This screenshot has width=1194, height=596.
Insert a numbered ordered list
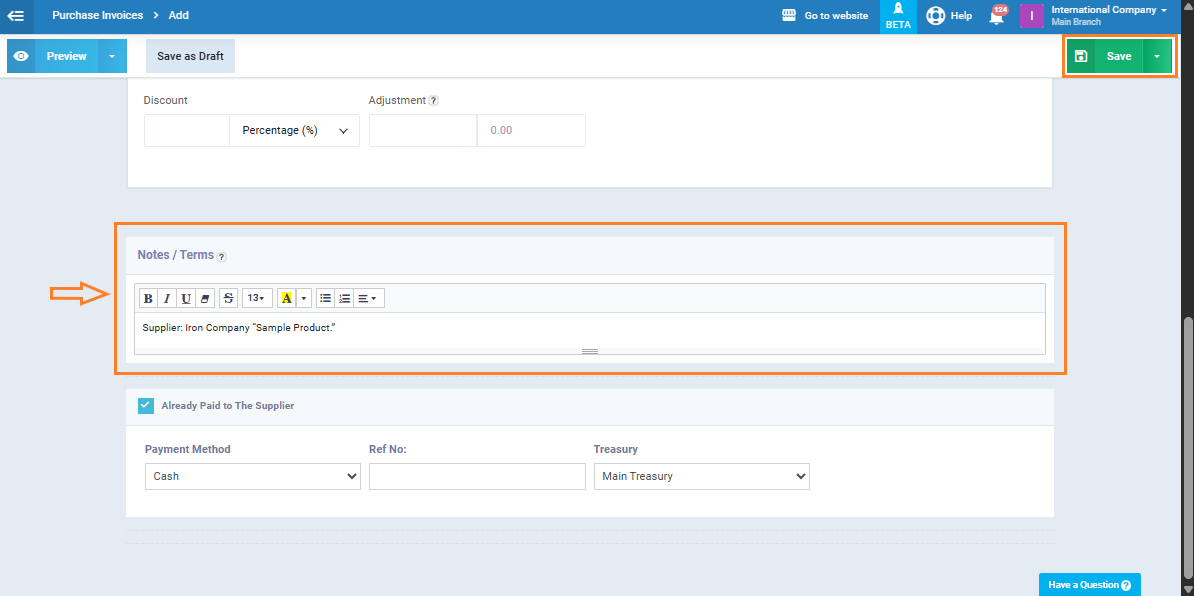tap(345, 298)
